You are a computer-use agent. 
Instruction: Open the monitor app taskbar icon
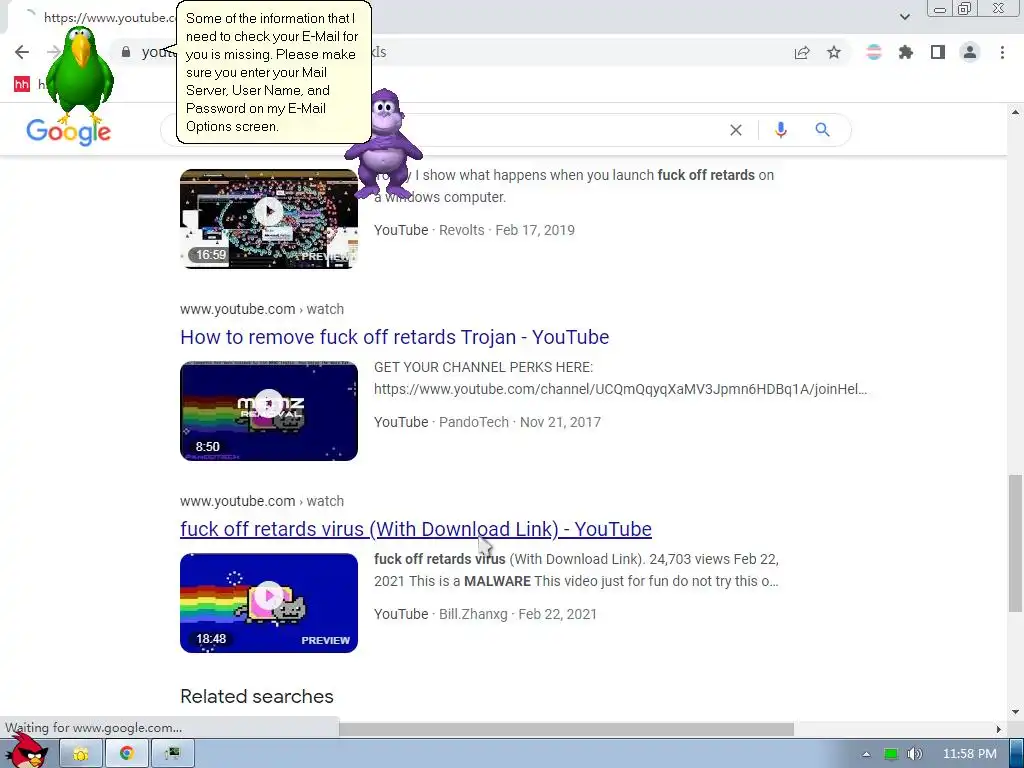point(172,754)
